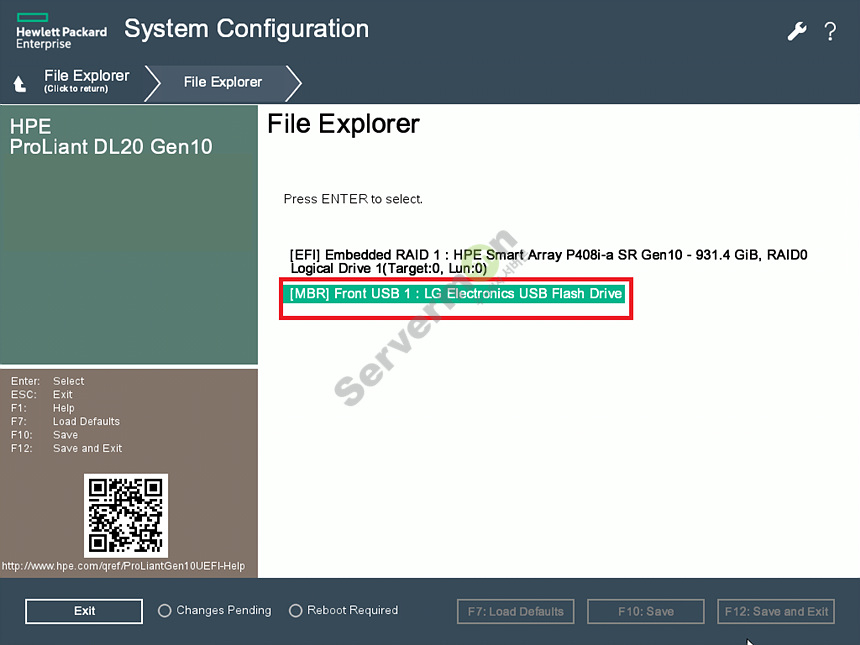The image size is (860, 645).
Task: Click the QR code image
Action: (126, 516)
